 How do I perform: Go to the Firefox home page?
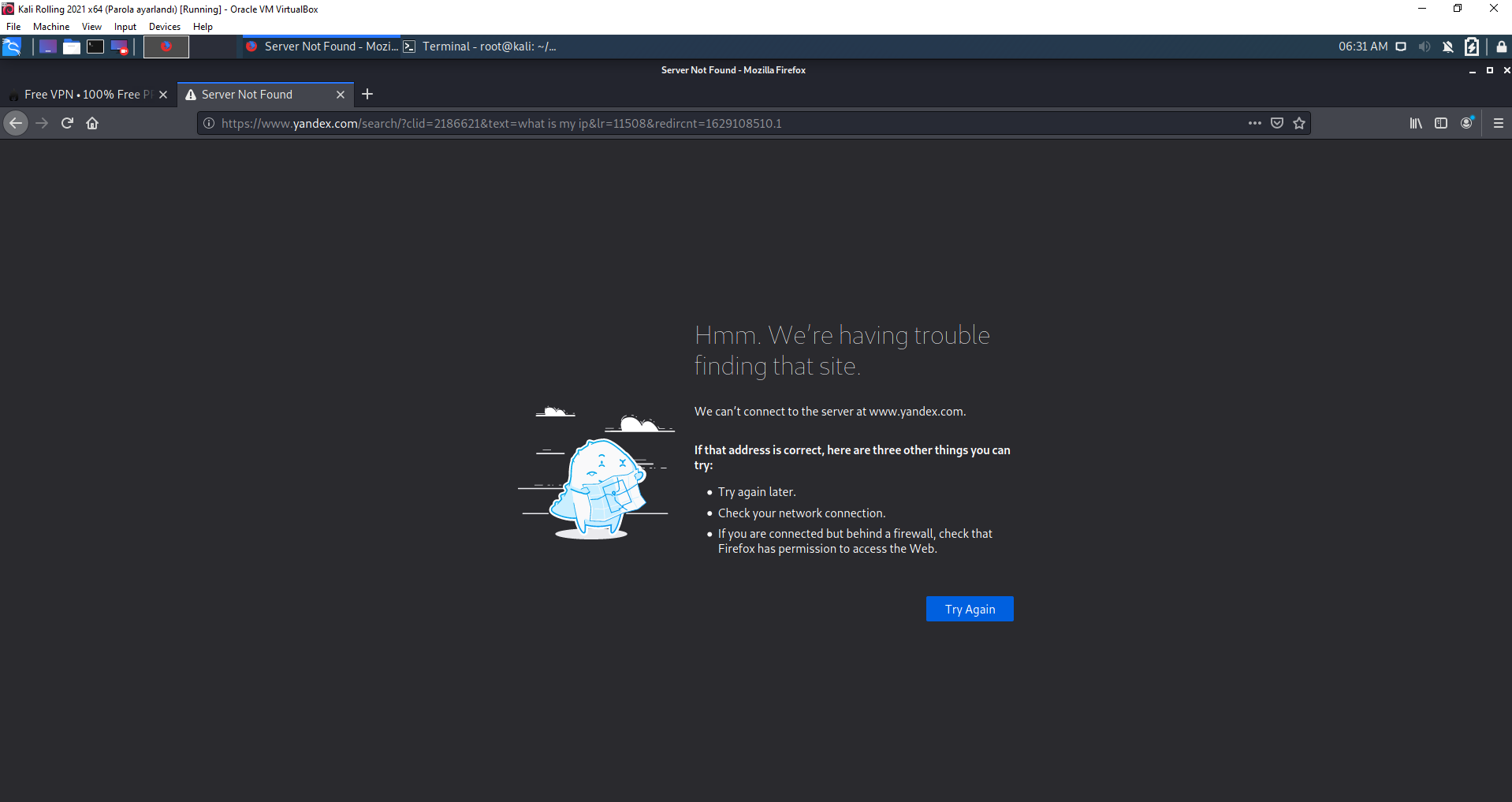(x=92, y=123)
